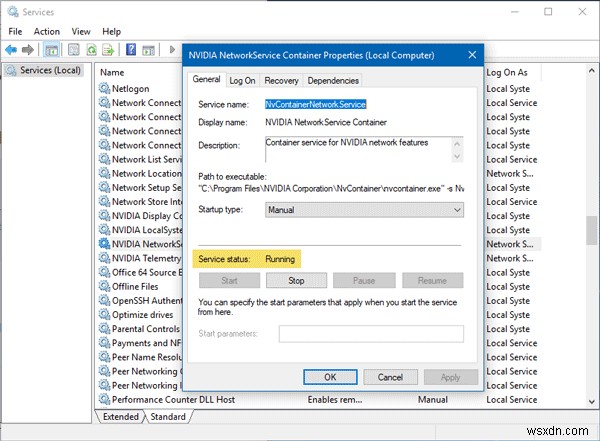
Task: Select Services (Local) in the console tree
Action: click(44, 70)
